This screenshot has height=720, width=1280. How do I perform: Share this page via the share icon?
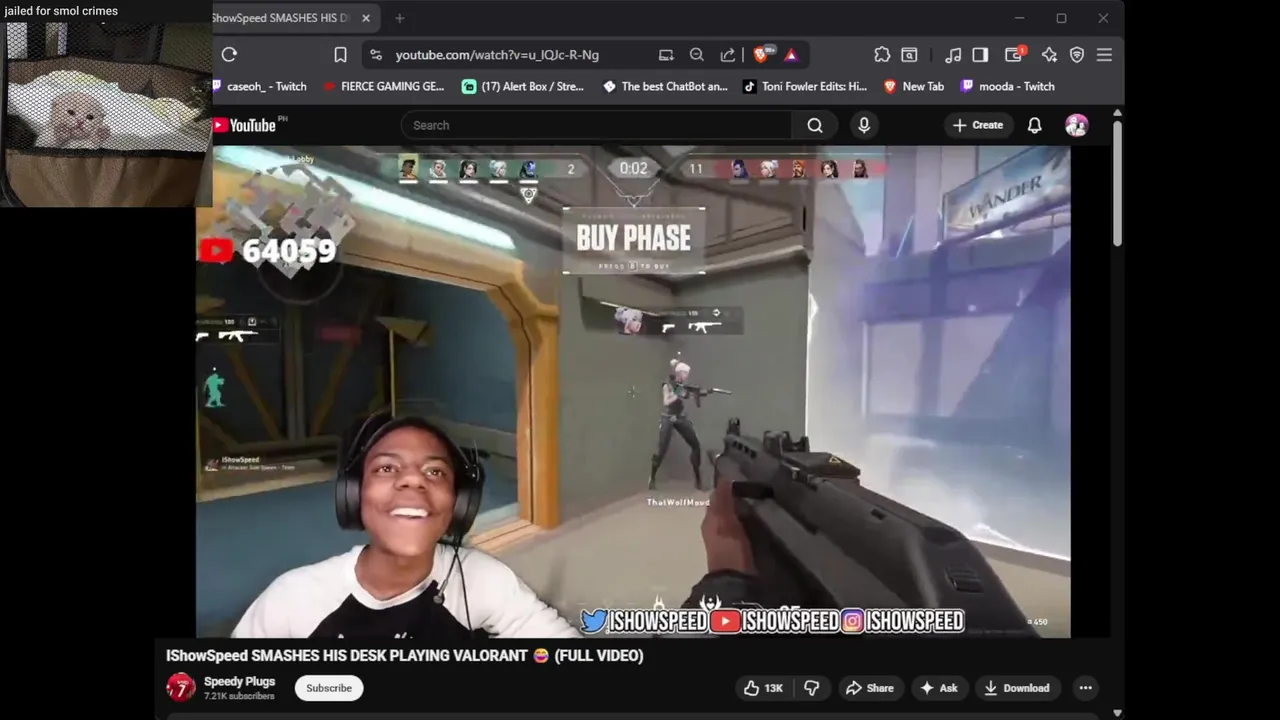[728, 55]
